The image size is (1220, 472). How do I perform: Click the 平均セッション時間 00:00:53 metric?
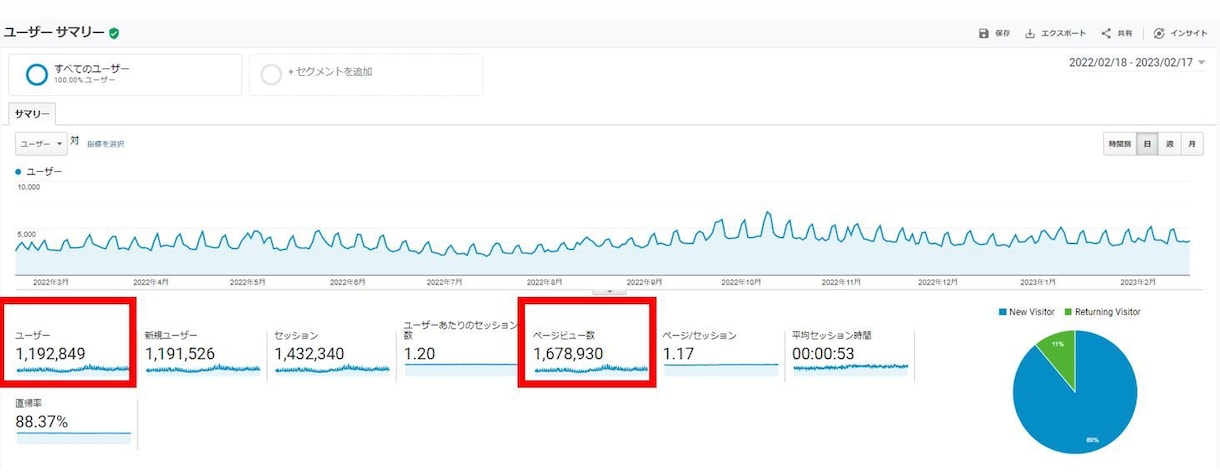click(x=851, y=352)
